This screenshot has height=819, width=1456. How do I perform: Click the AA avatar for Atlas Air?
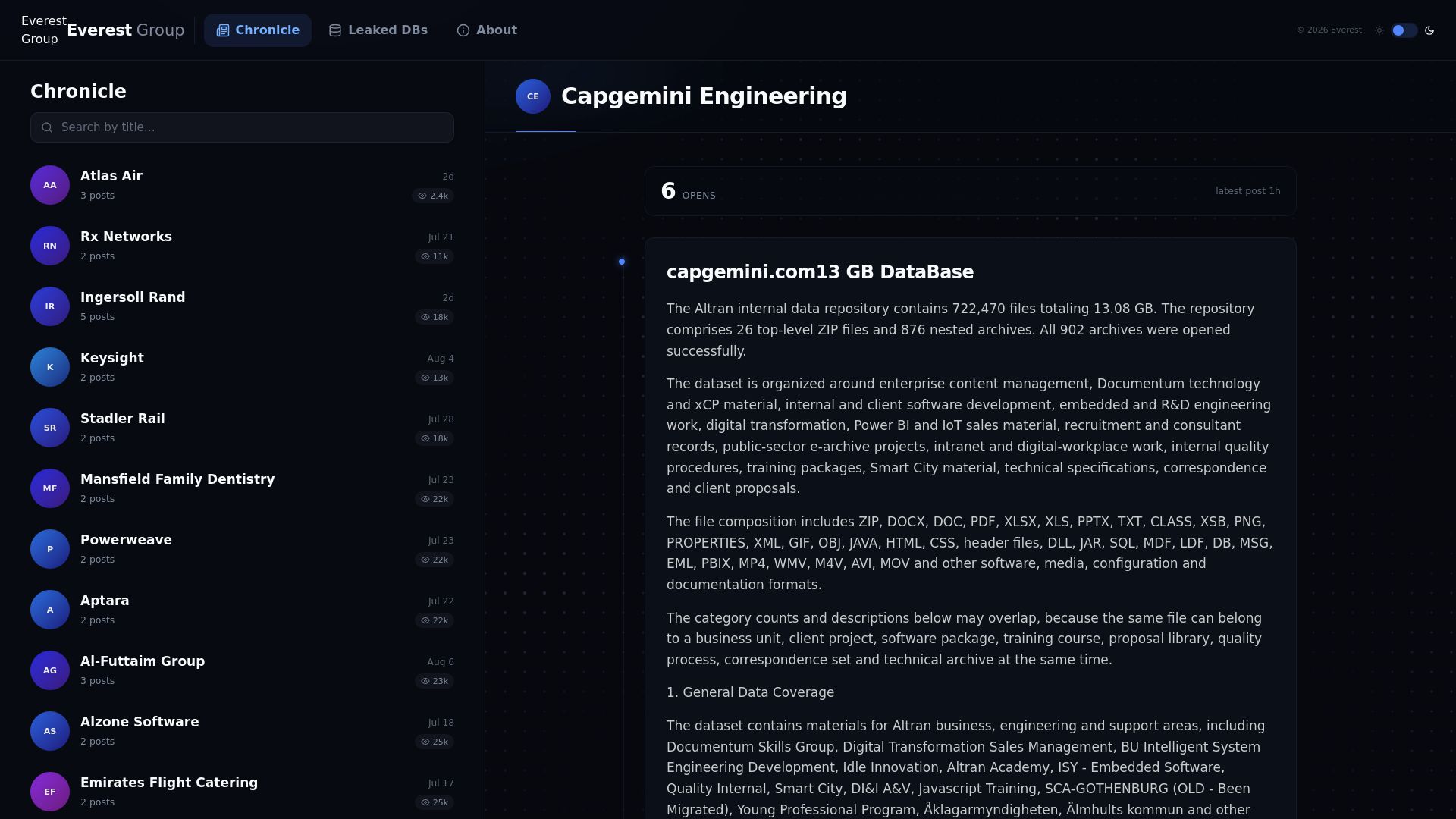50,185
